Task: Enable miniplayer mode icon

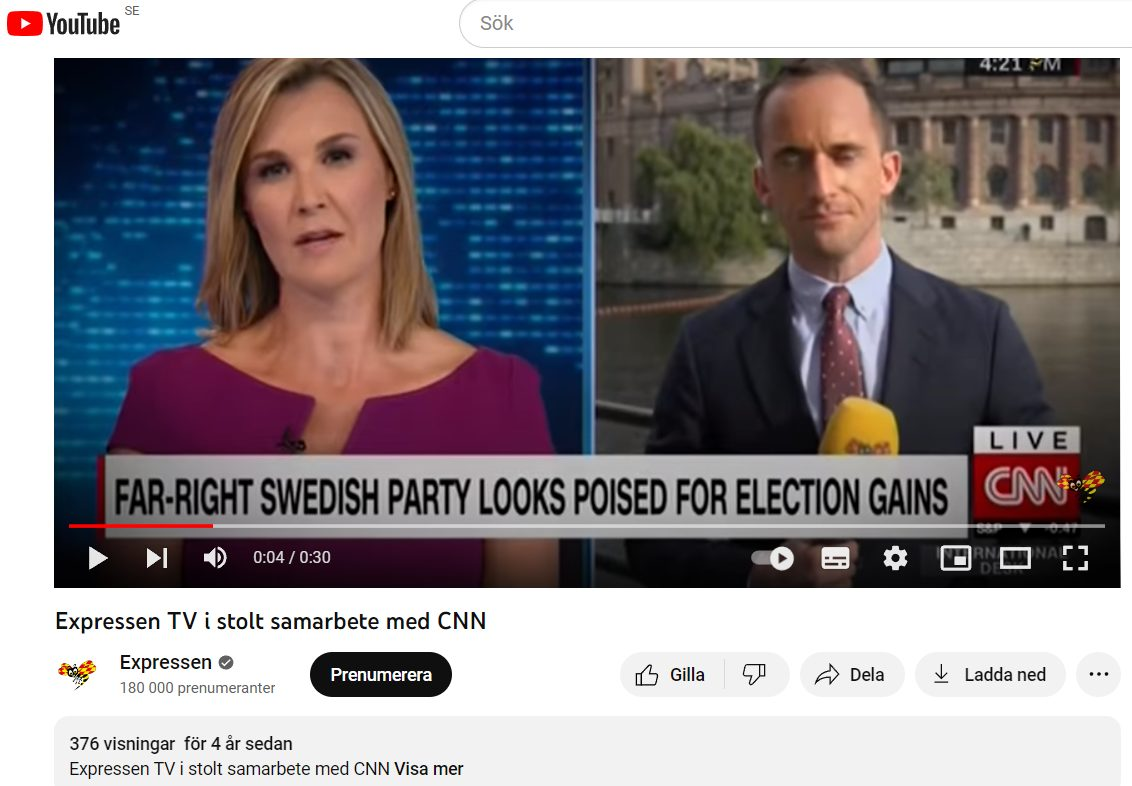Action: (955, 558)
